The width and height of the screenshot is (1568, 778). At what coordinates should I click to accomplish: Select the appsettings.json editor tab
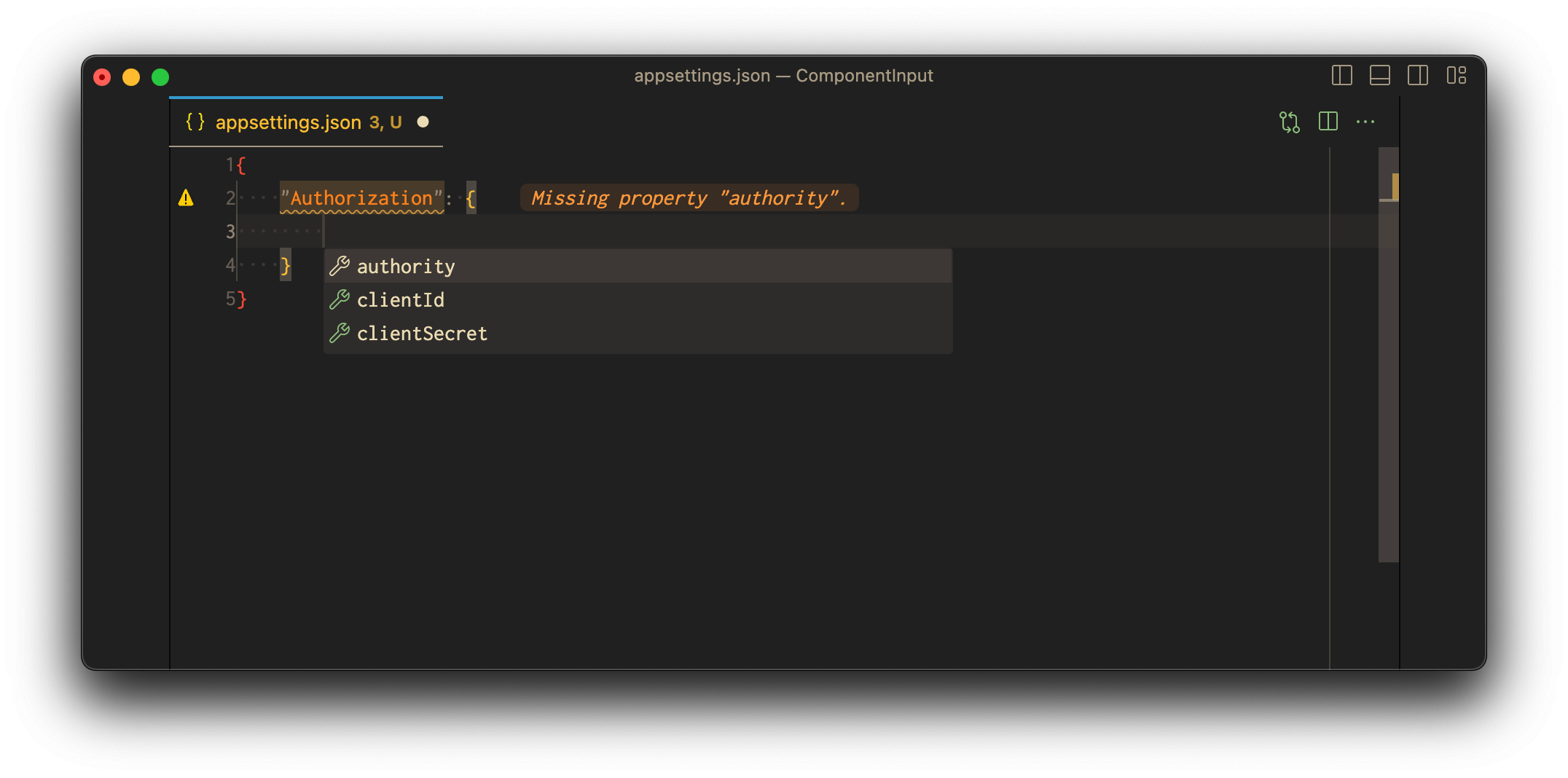[306, 122]
